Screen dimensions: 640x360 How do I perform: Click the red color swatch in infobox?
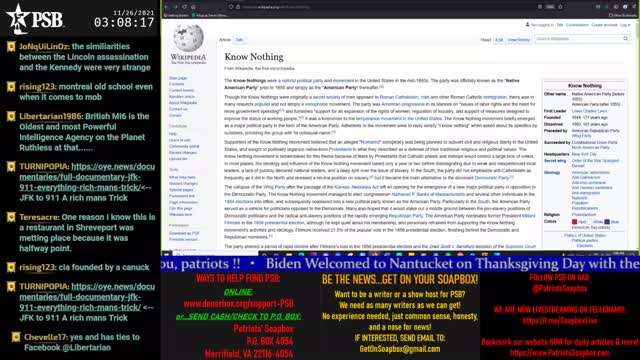(574, 222)
